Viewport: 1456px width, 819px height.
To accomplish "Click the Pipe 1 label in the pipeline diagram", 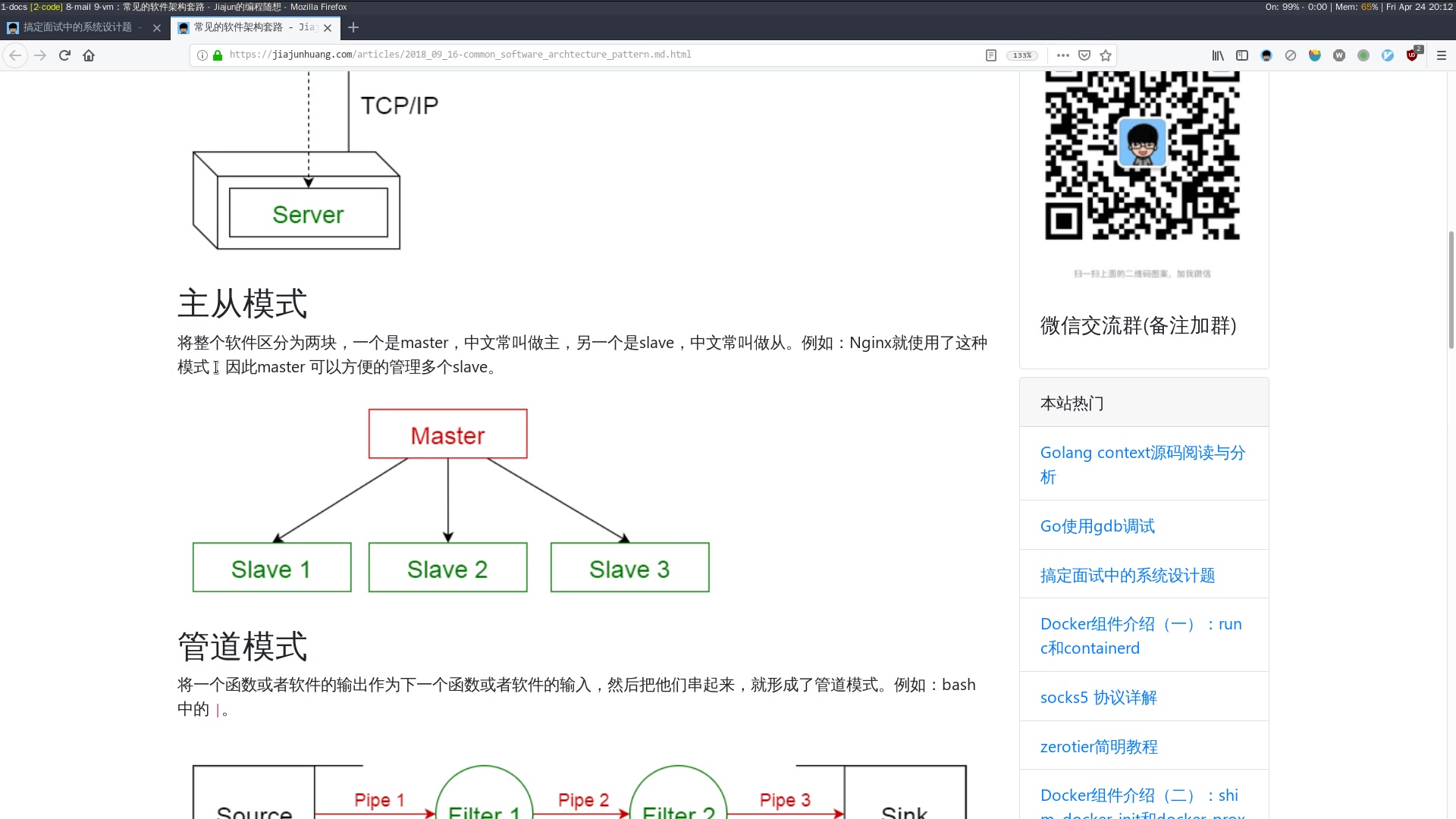I will 379,800.
